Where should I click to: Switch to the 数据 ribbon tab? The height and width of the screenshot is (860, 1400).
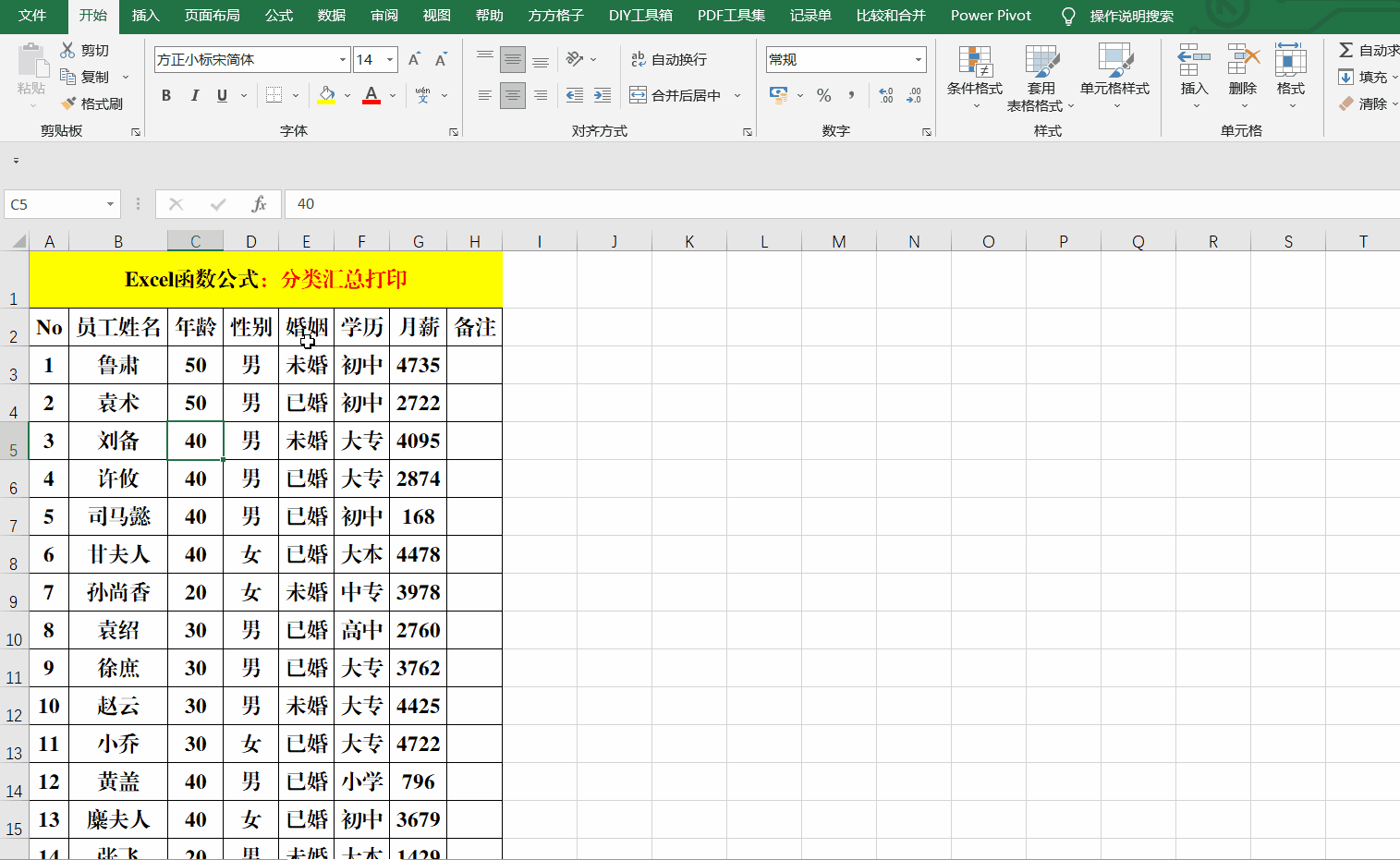coord(330,16)
